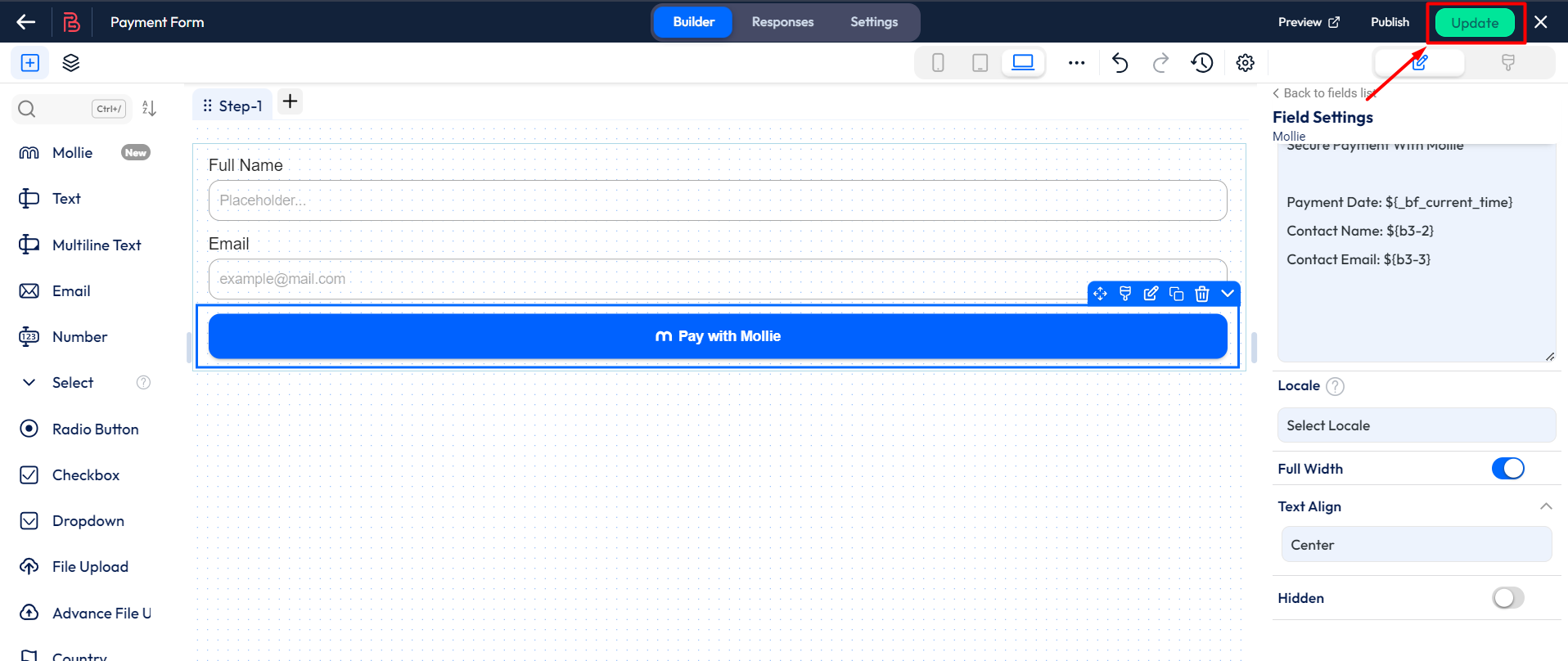Image resolution: width=1568 pixels, height=661 pixels.
Task: Switch to mobile device view
Action: click(938, 63)
